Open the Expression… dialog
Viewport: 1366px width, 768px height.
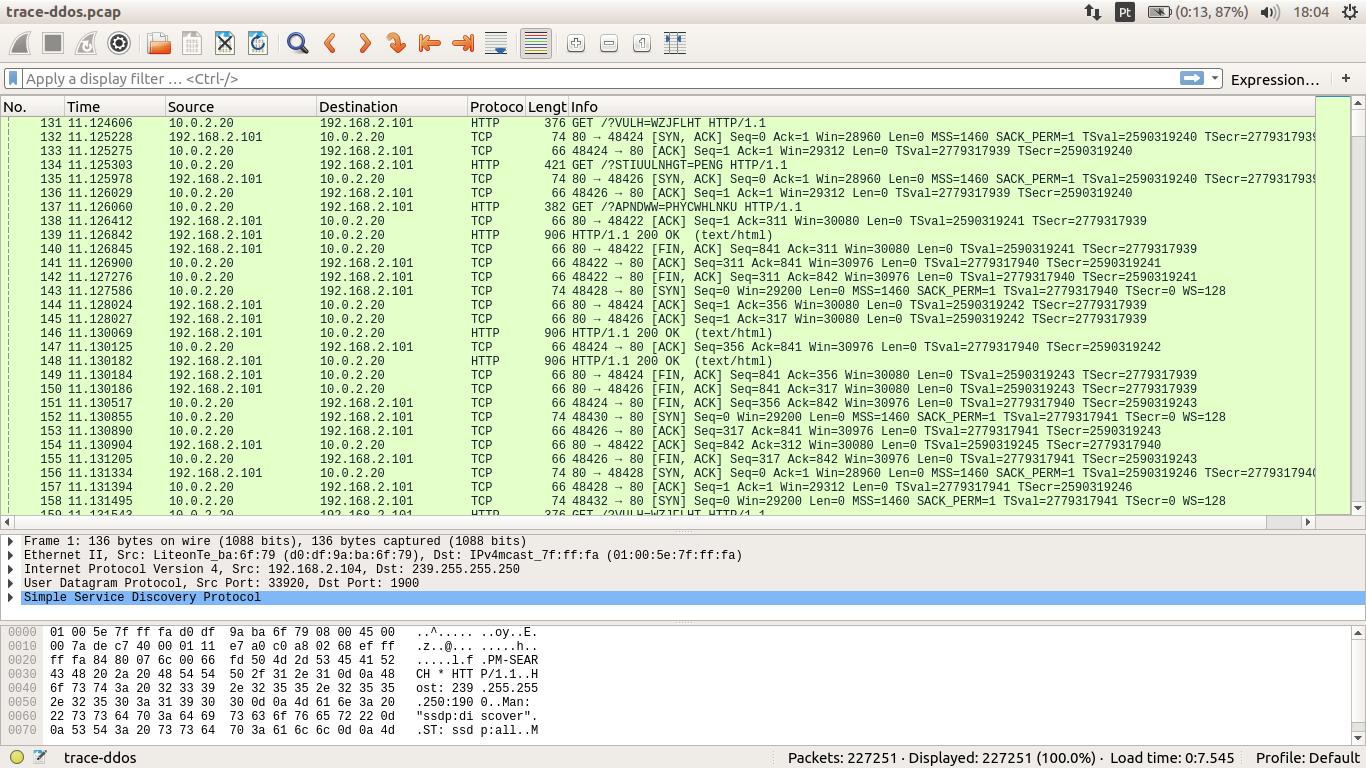[1275, 79]
